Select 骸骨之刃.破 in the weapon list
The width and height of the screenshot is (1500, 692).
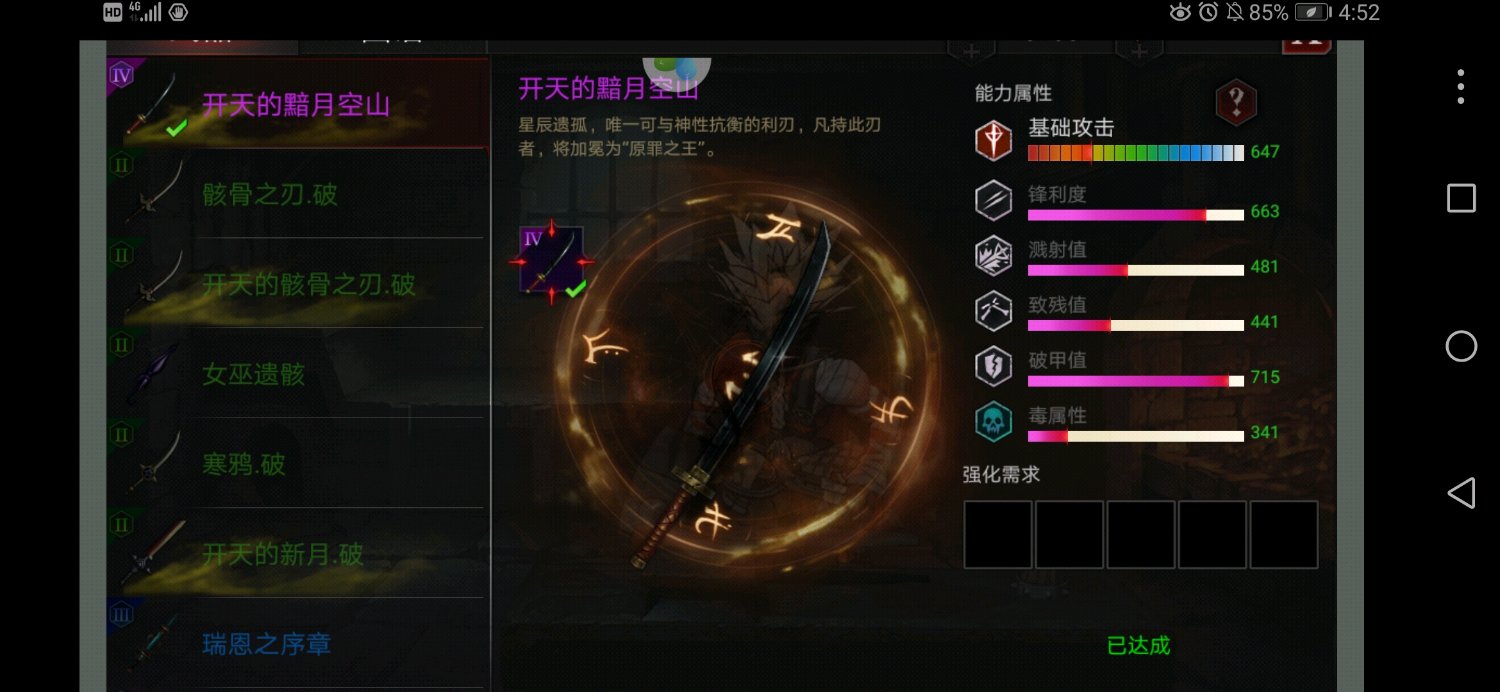coord(298,193)
